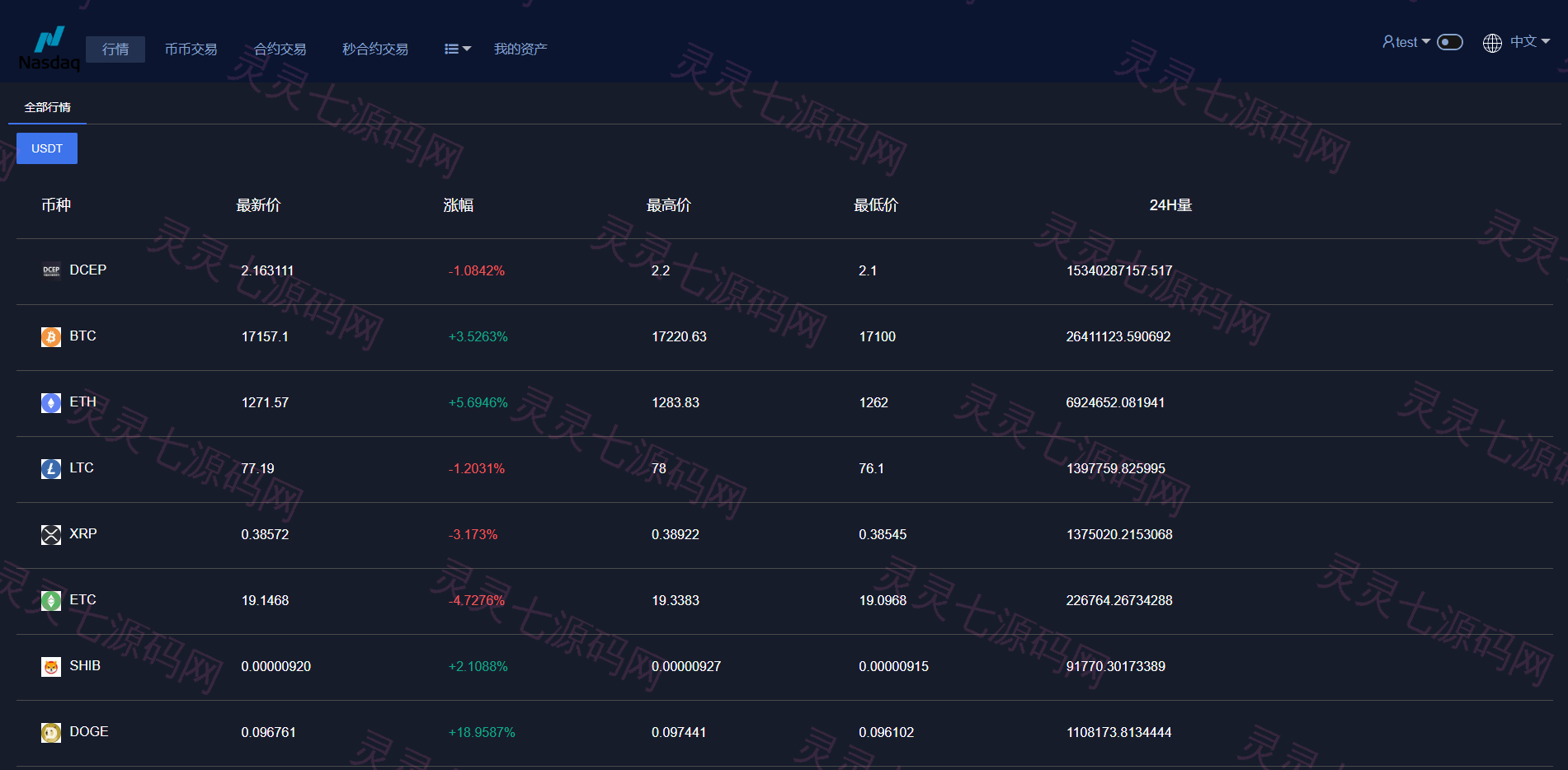This screenshot has width=1568, height=770.
Task: Select the ETH coin name
Action: pos(83,401)
